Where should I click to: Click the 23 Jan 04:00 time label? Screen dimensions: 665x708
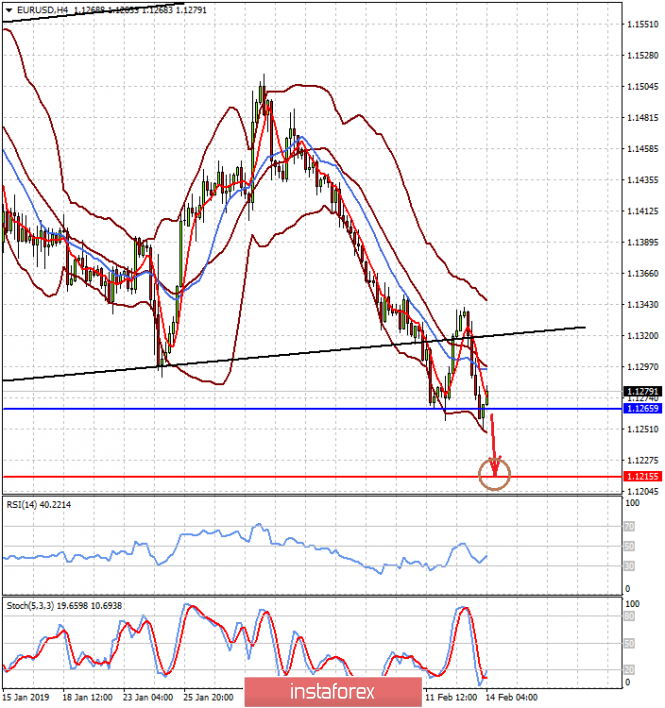[149, 696]
